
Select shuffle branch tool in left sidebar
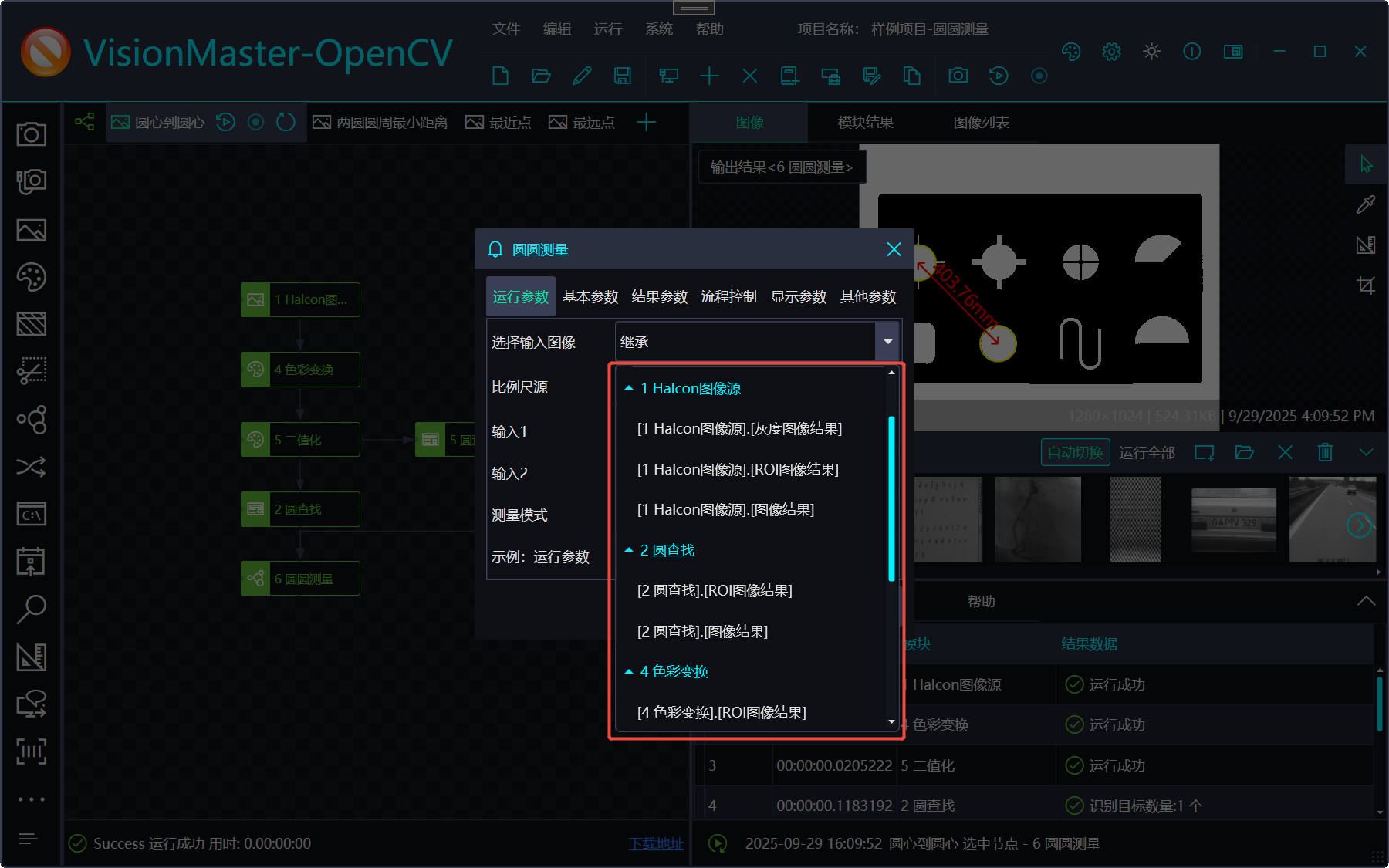[32, 467]
